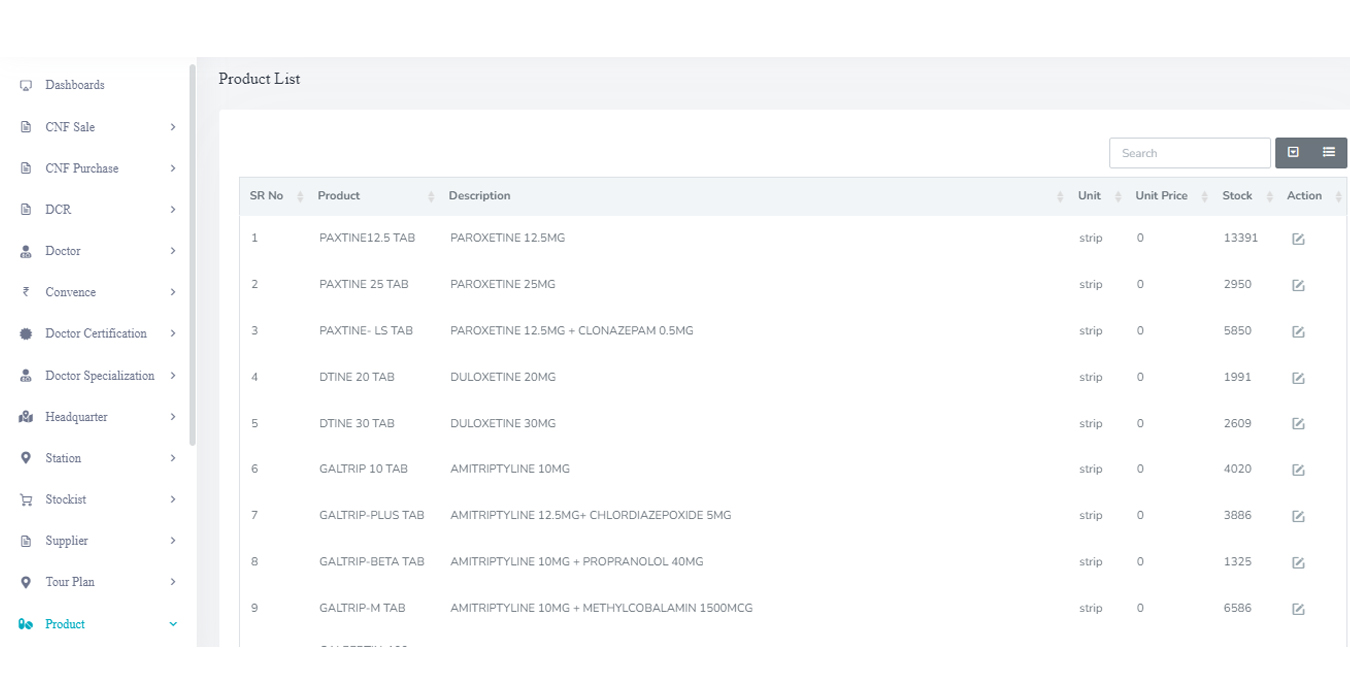
Task: Collapse the Product menu chevron
Action: (172, 623)
